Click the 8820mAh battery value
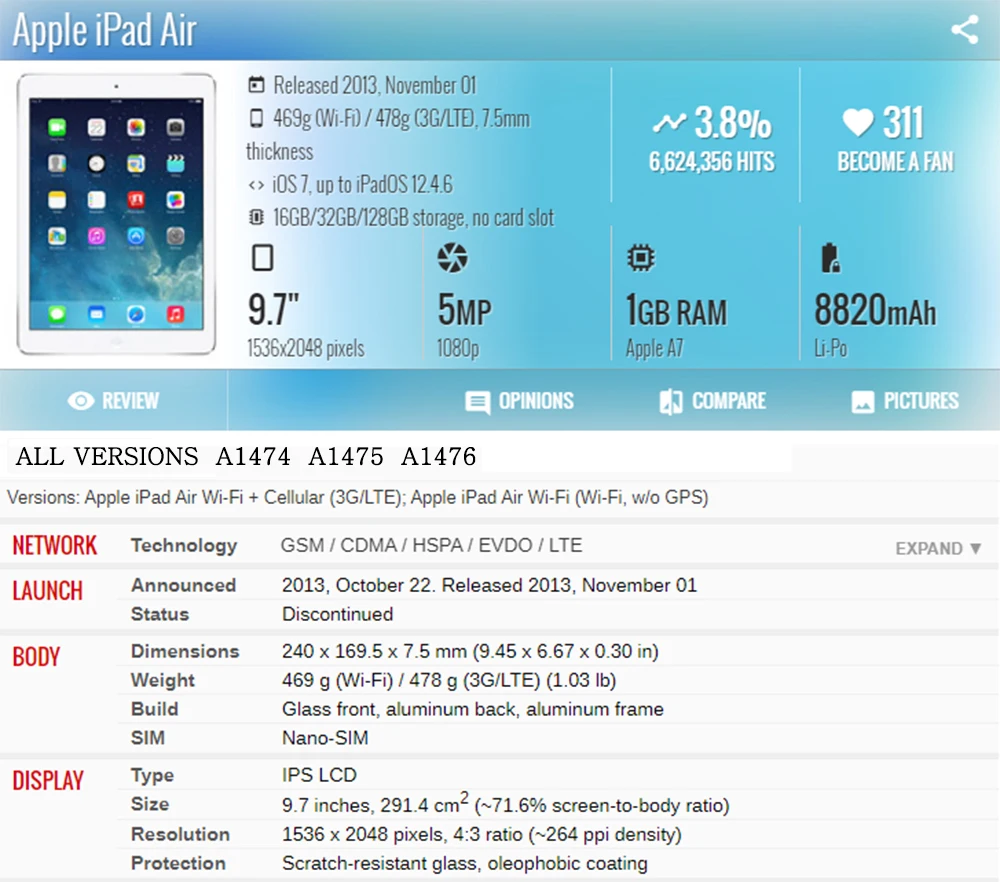The image size is (1000, 882). 875,310
